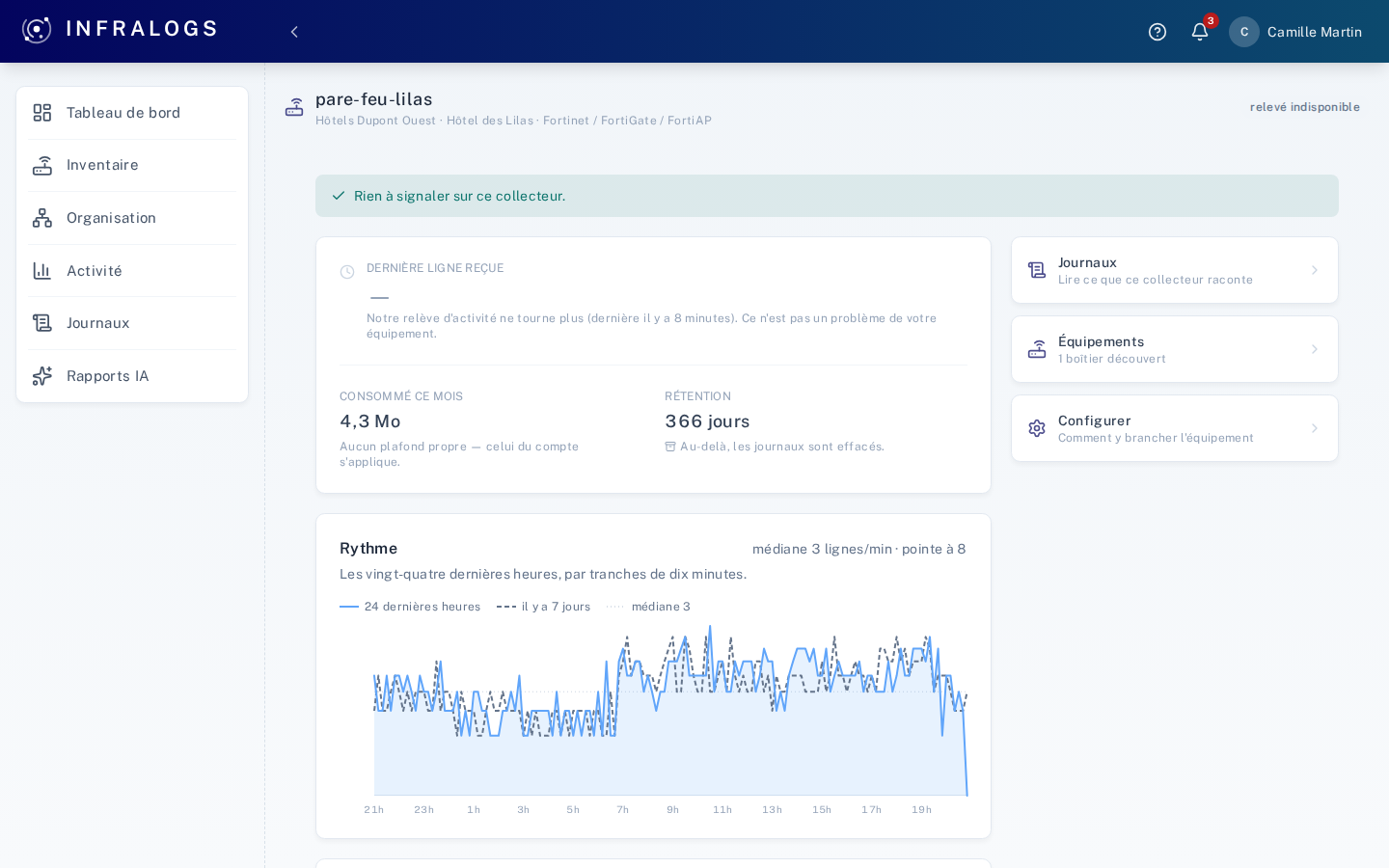Open Organisation menu item

tap(132, 218)
